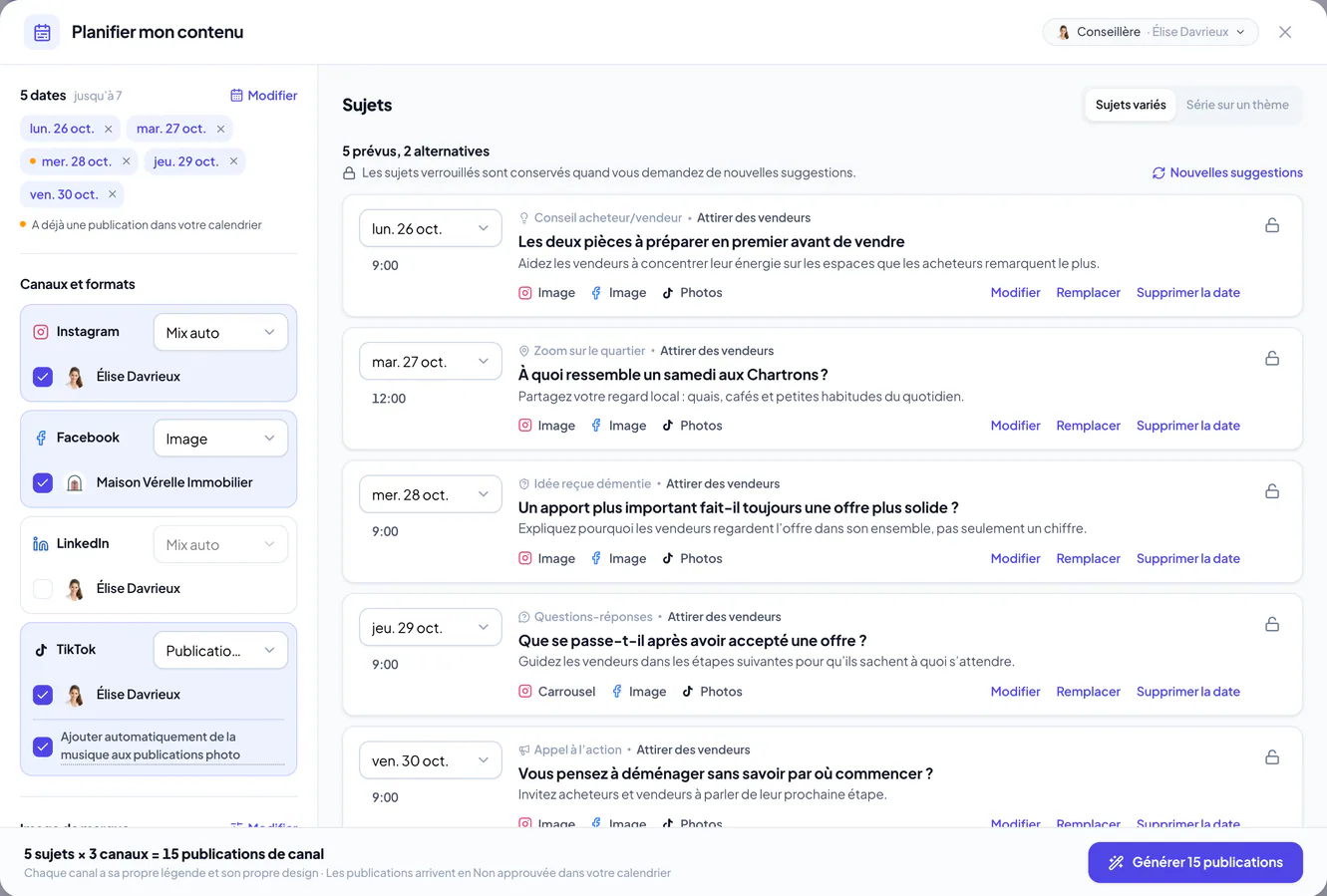Click Instagram Image icon in lun. 26 oct. card

click(525, 293)
